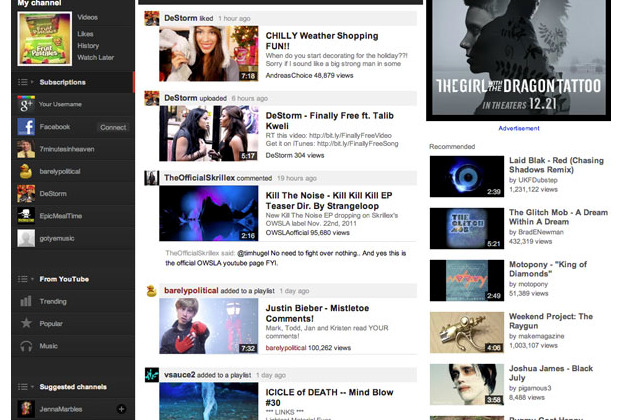The height and width of the screenshot is (420, 626).
Task: Click the barelypolitical duck avatar in the sidebar
Action: pos(26,171)
